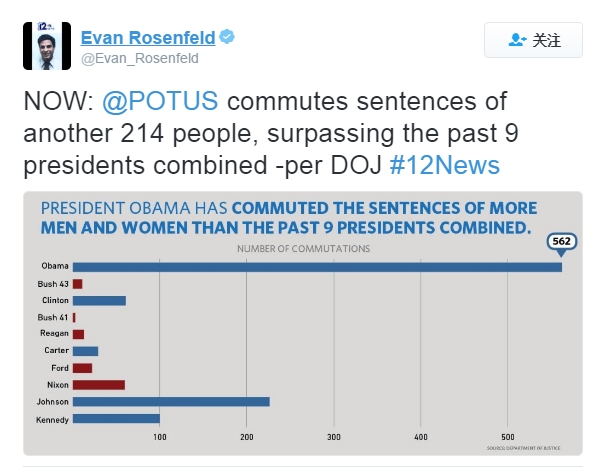616x467 pixels.
Task: Click Evan Rosenfeld's profile avatar
Action: pos(46,46)
